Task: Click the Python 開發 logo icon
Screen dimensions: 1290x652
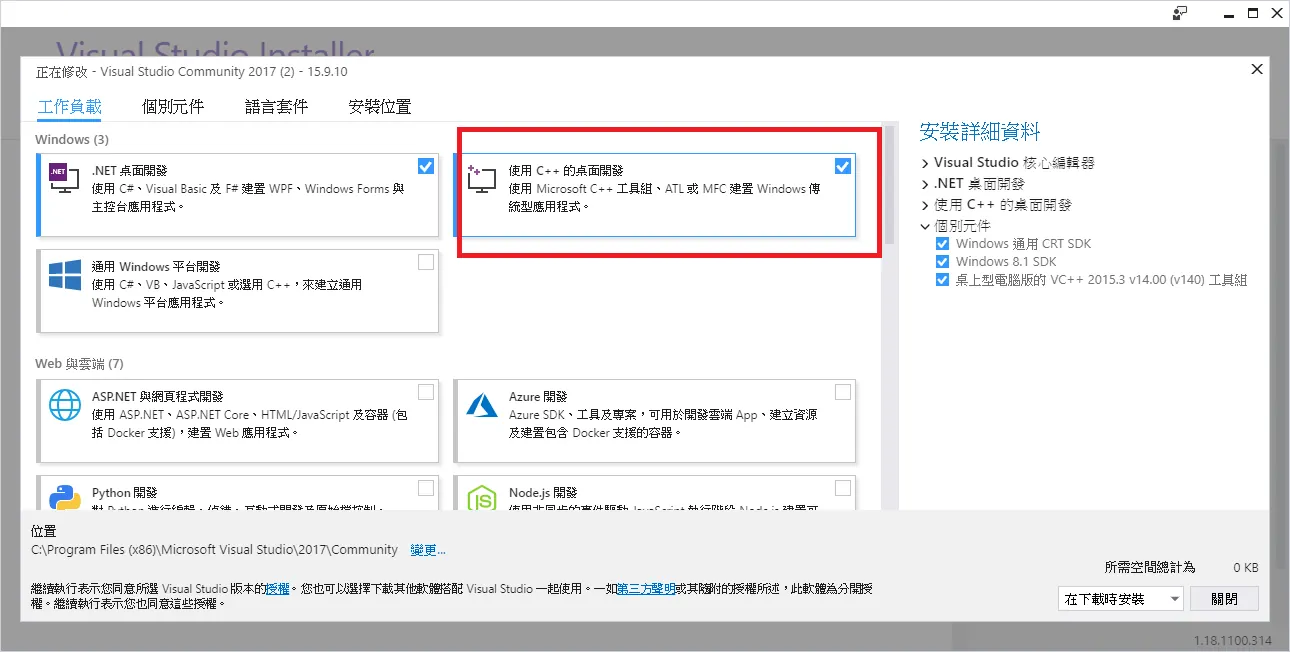Action: 65,497
